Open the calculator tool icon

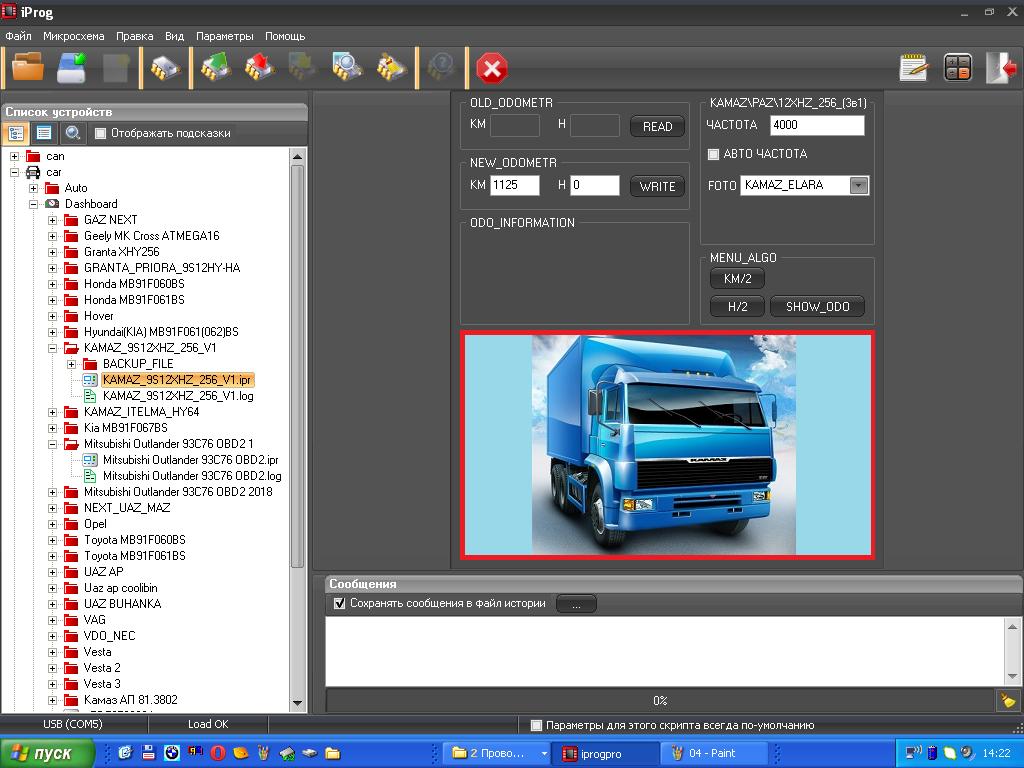[957, 67]
